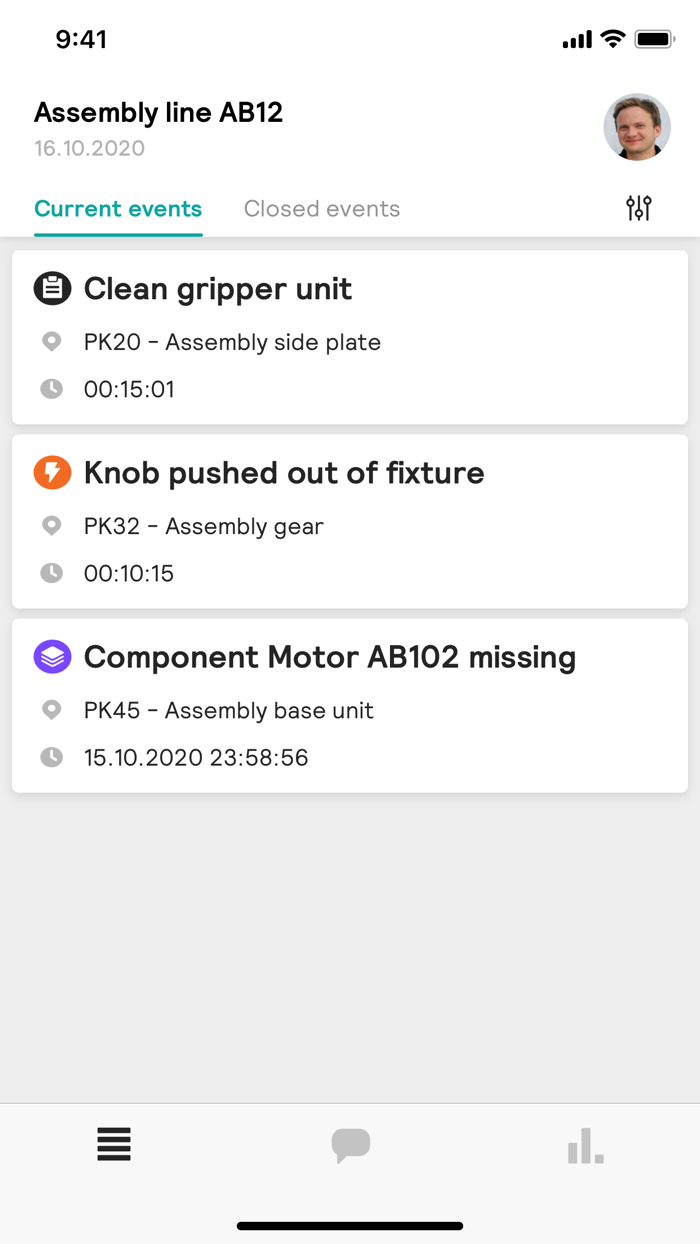This screenshot has height=1244, width=700.
Task: Open the statistics bar chart icon
Action: click(585, 1145)
